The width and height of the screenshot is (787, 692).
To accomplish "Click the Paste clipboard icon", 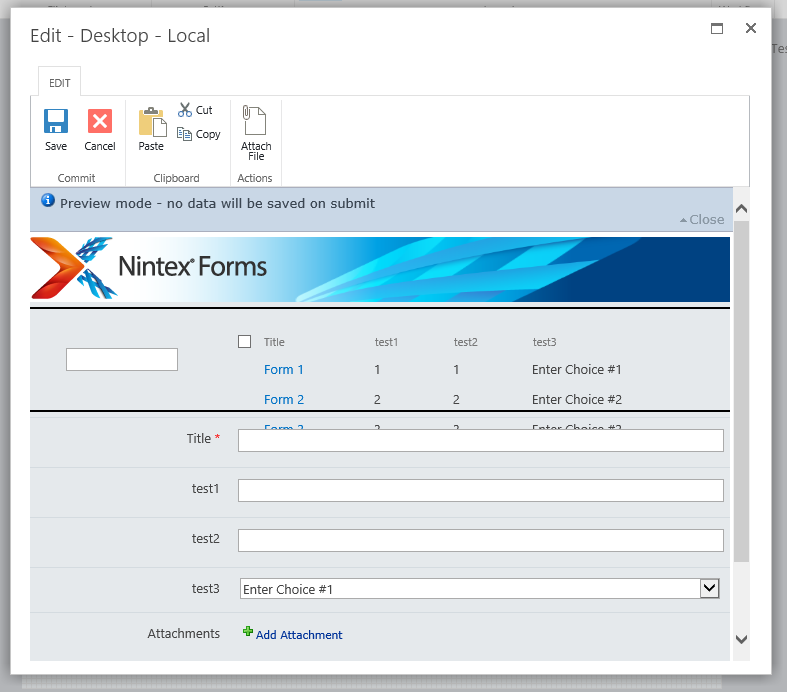I will pos(153,121).
